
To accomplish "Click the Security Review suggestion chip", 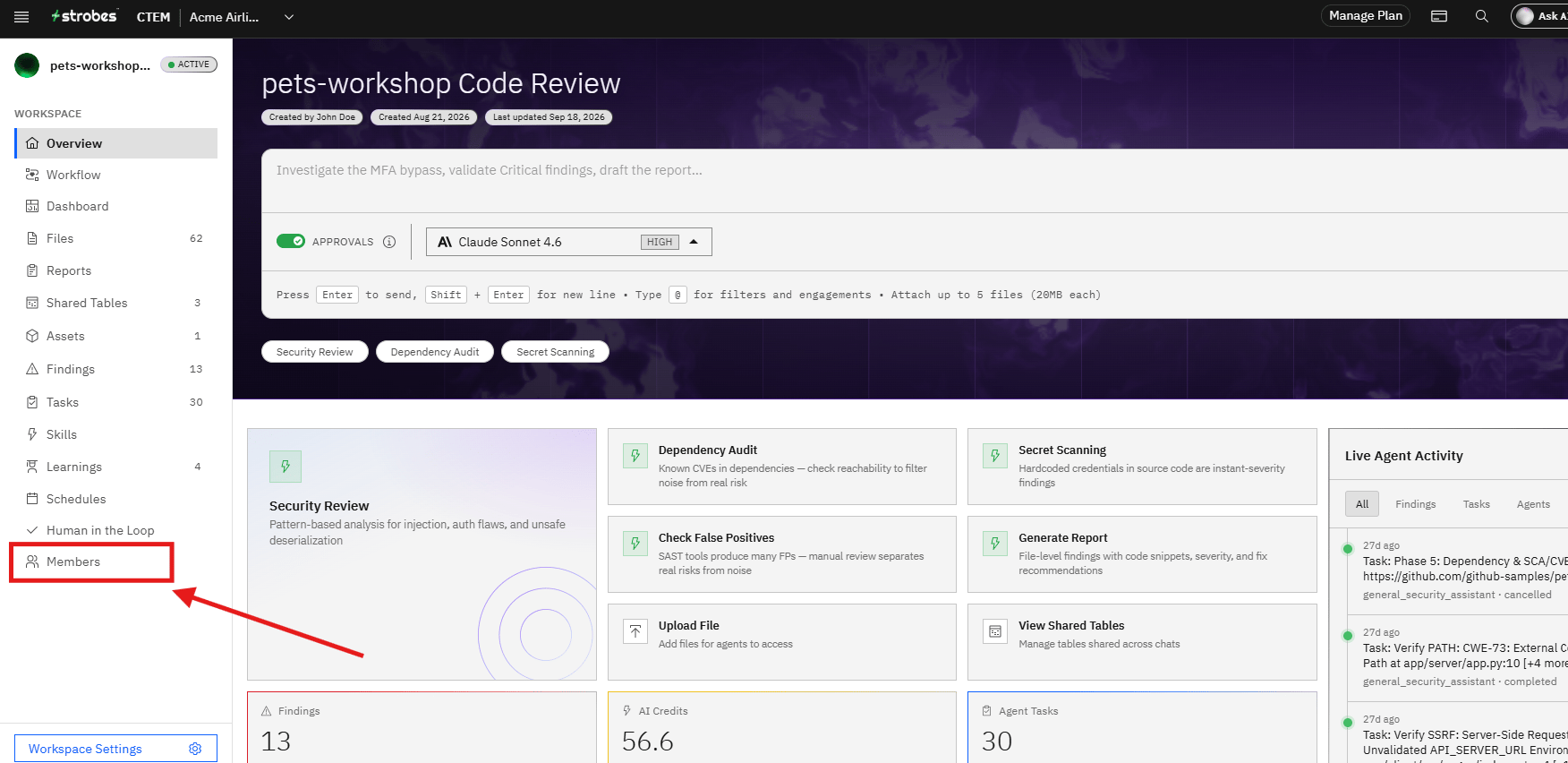I will (315, 352).
